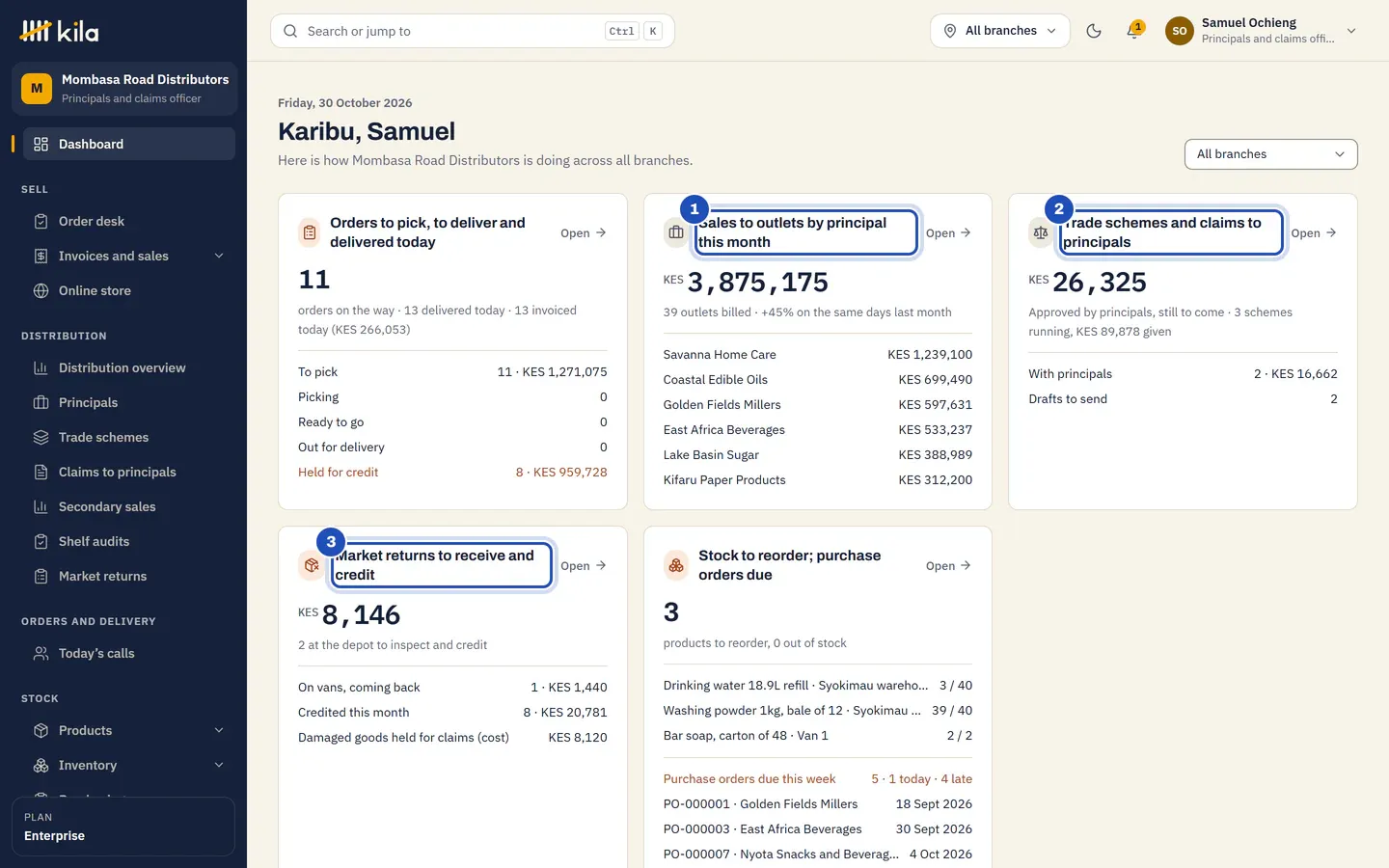Click the Stock to reorder cubes icon
1389x868 pixels.
point(675,565)
